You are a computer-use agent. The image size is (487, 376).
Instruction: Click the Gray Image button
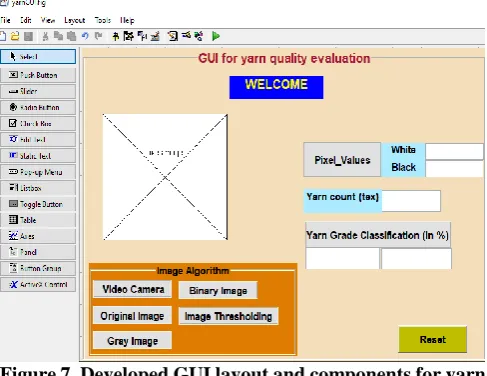point(132,341)
